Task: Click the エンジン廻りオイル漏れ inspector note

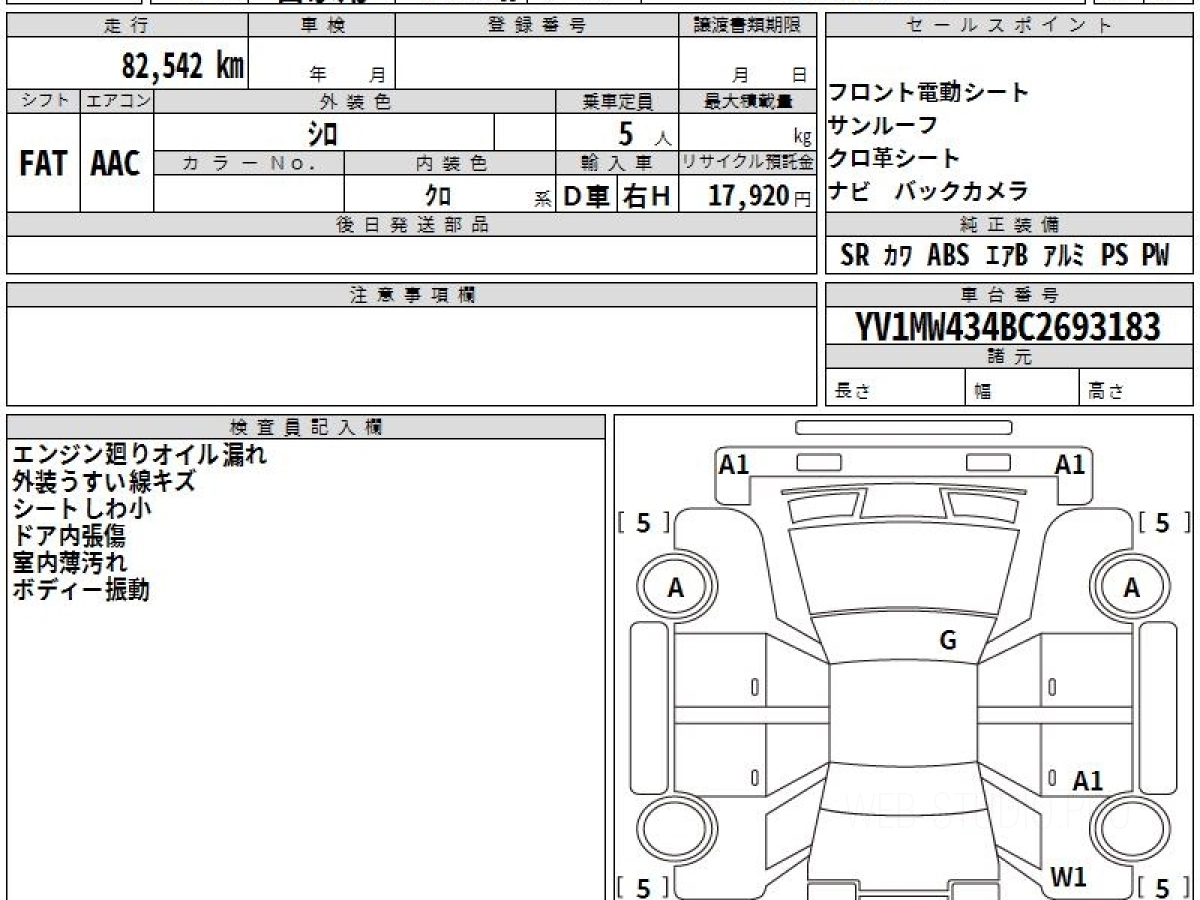Action: click(139, 455)
